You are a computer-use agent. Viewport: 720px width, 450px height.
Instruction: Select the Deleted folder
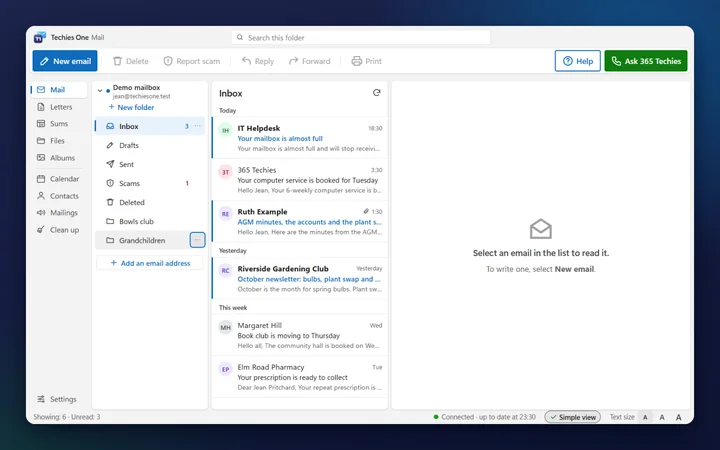point(150,202)
